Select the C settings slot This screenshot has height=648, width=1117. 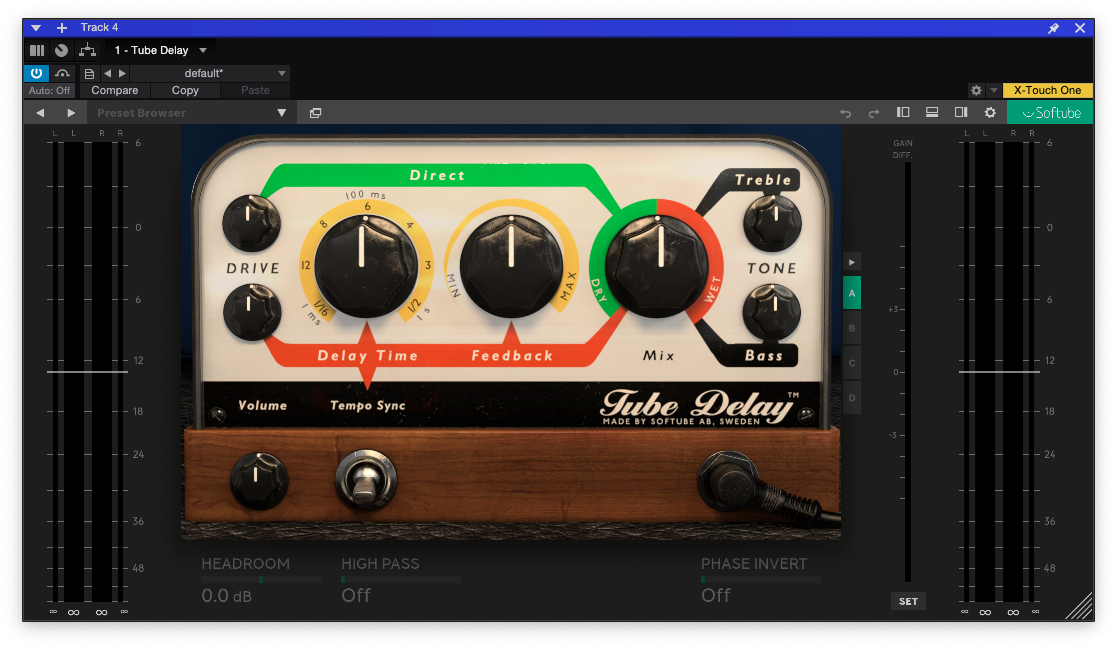(852, 363)
